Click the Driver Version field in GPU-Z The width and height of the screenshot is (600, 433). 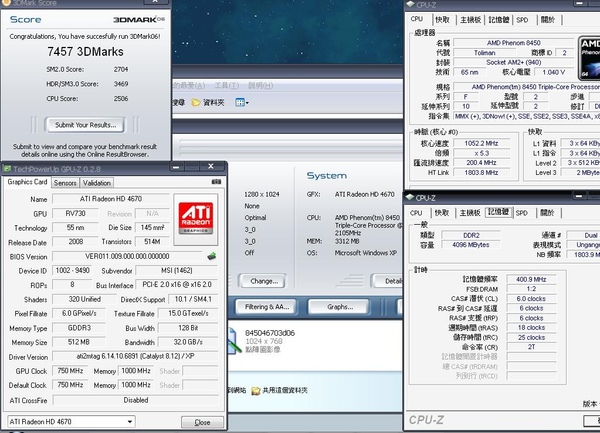[x=135, y=356]
